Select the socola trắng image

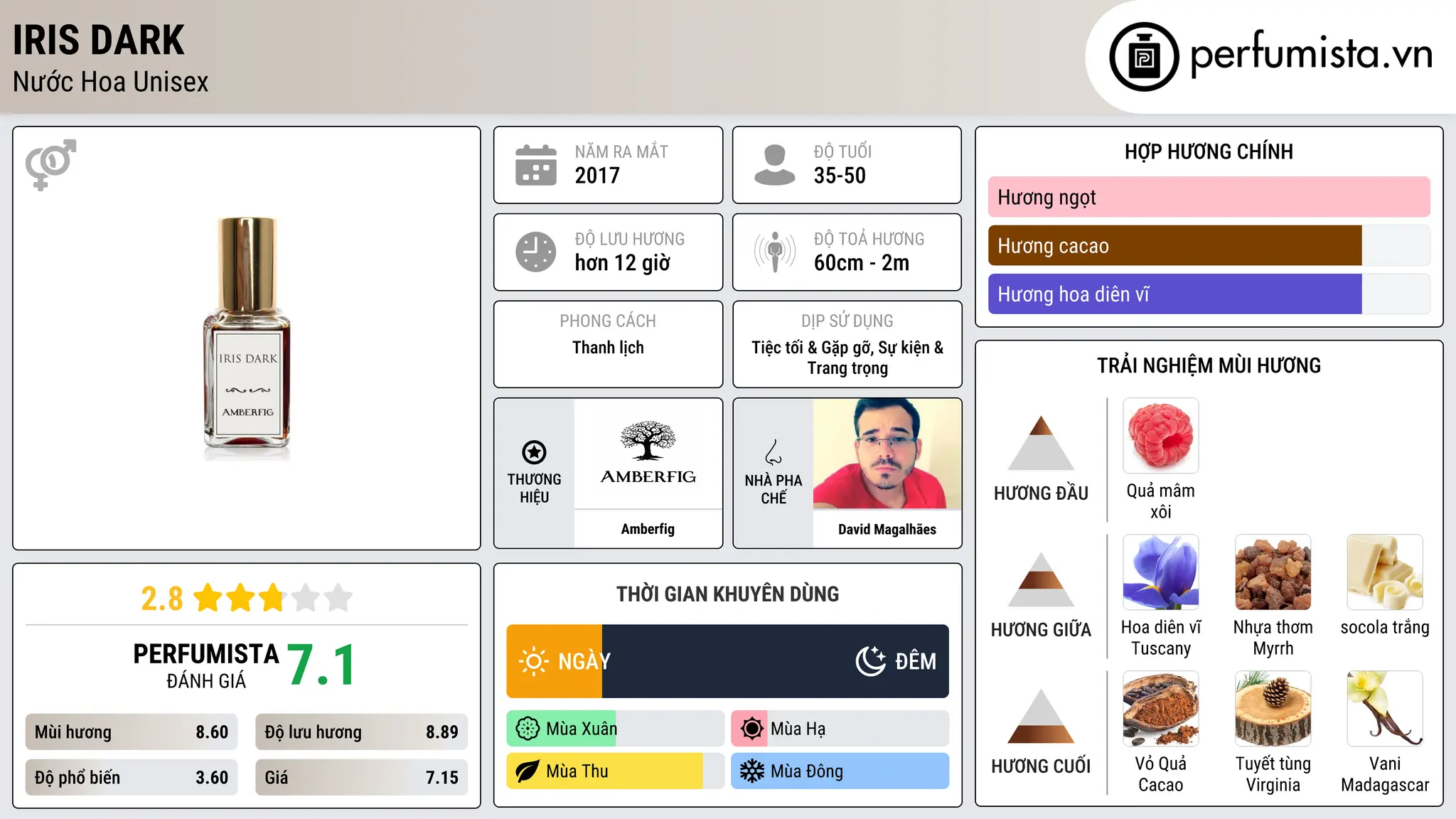click(1385, 572)
